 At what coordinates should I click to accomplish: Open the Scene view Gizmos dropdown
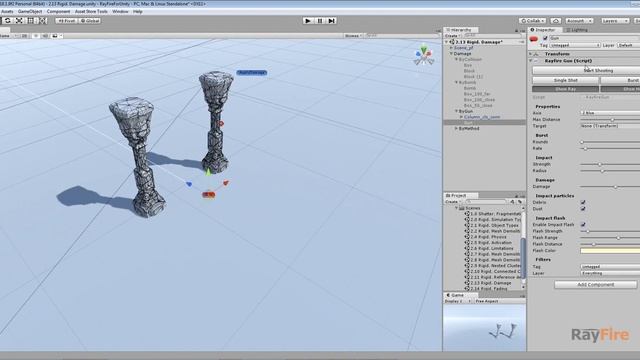pyautogui.click(x=353, y=36)
